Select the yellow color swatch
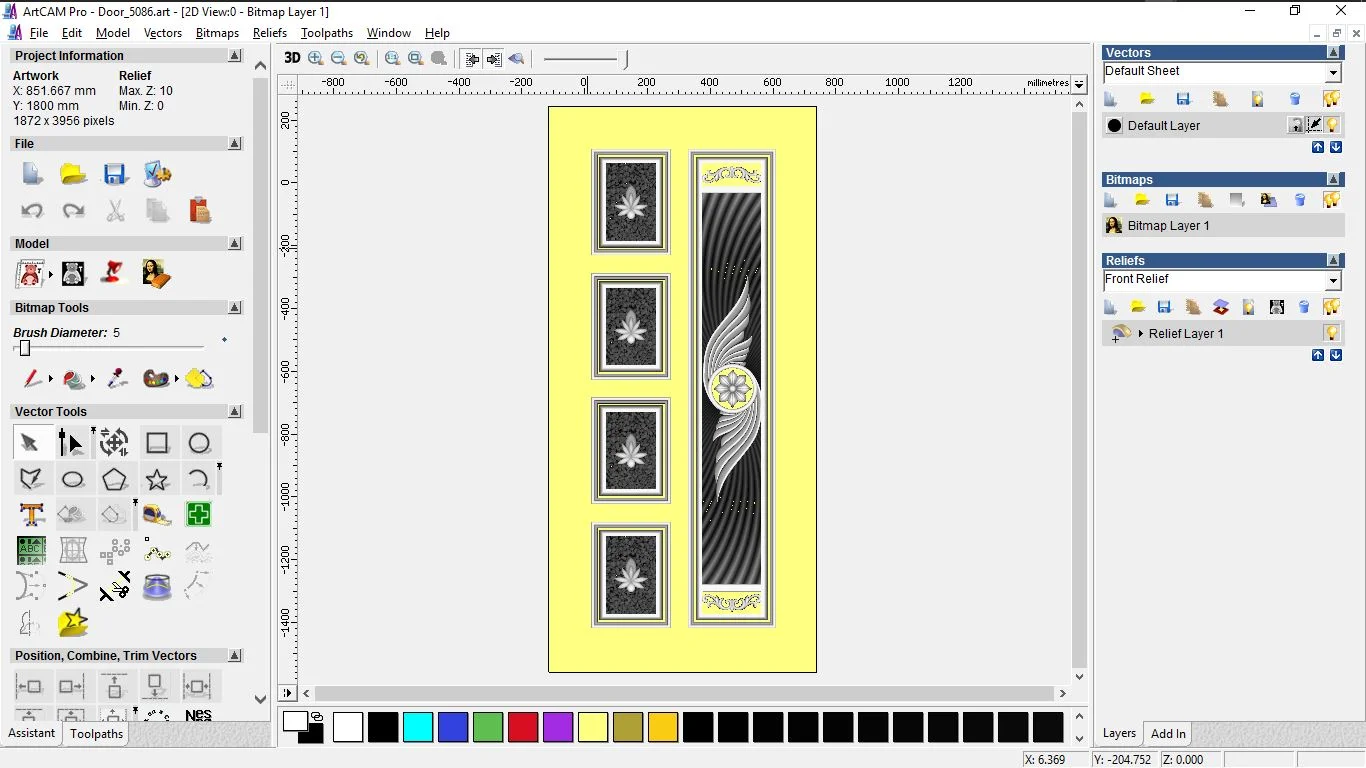This screenshot has width=1366, height=768. (x=593, y=727)
